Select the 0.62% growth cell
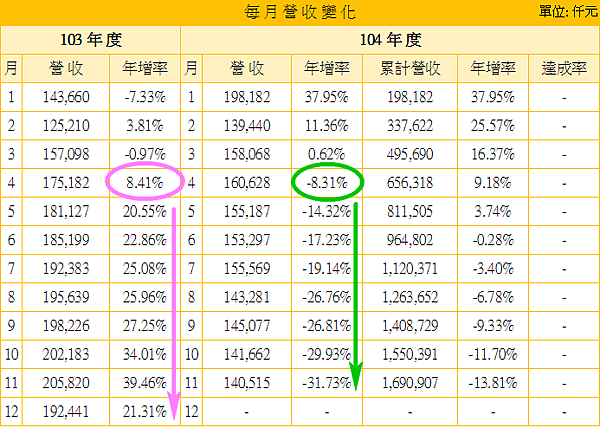 326,154
